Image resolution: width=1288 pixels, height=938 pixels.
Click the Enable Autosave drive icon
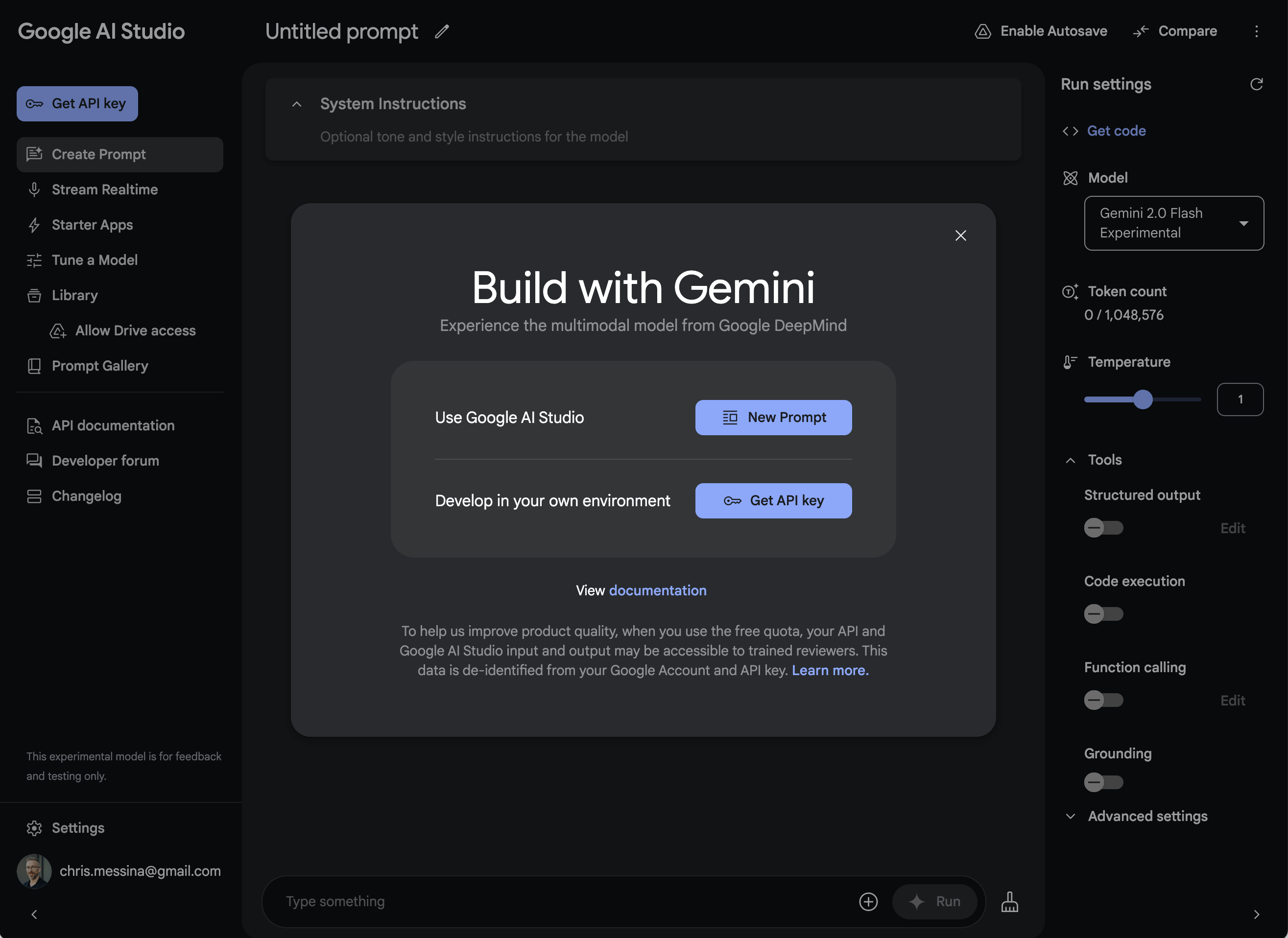click(x=983, y=31)
